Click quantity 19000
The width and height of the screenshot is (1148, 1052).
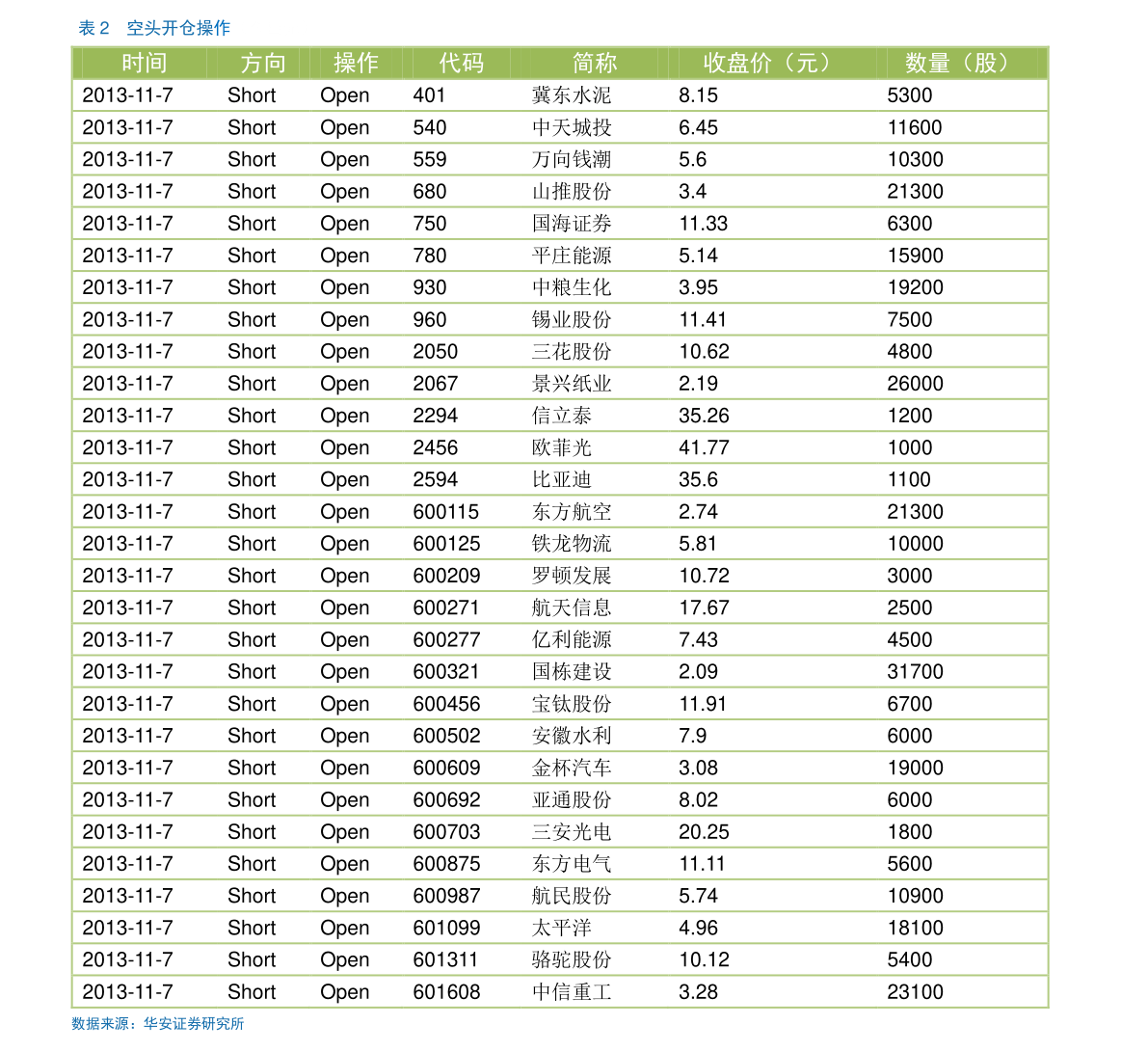(x=915, y=768)
